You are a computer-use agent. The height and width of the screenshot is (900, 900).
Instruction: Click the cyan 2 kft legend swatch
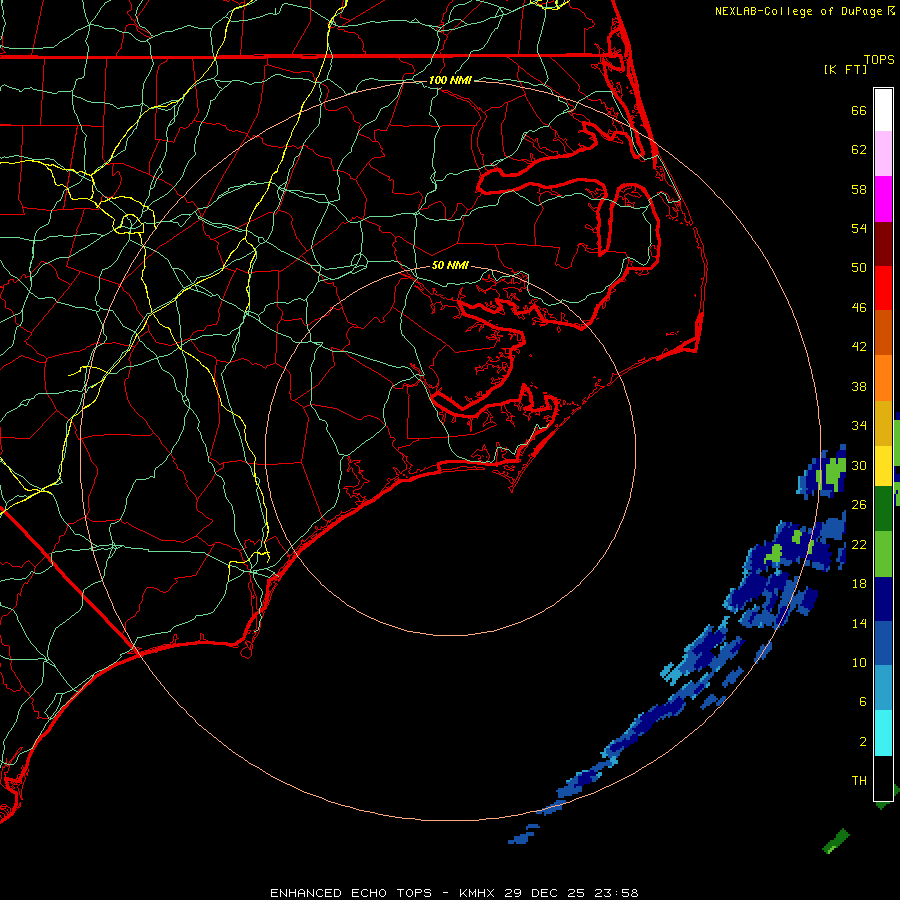click(x=883, y=733)
